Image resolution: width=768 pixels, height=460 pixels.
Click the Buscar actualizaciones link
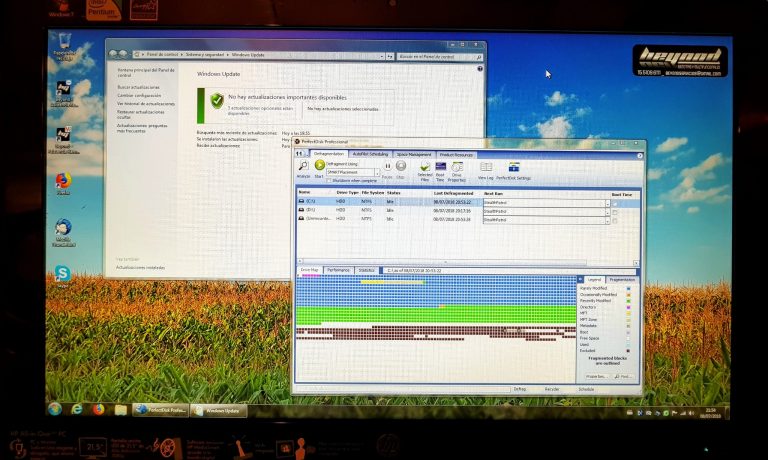click(x=138, y=87)
